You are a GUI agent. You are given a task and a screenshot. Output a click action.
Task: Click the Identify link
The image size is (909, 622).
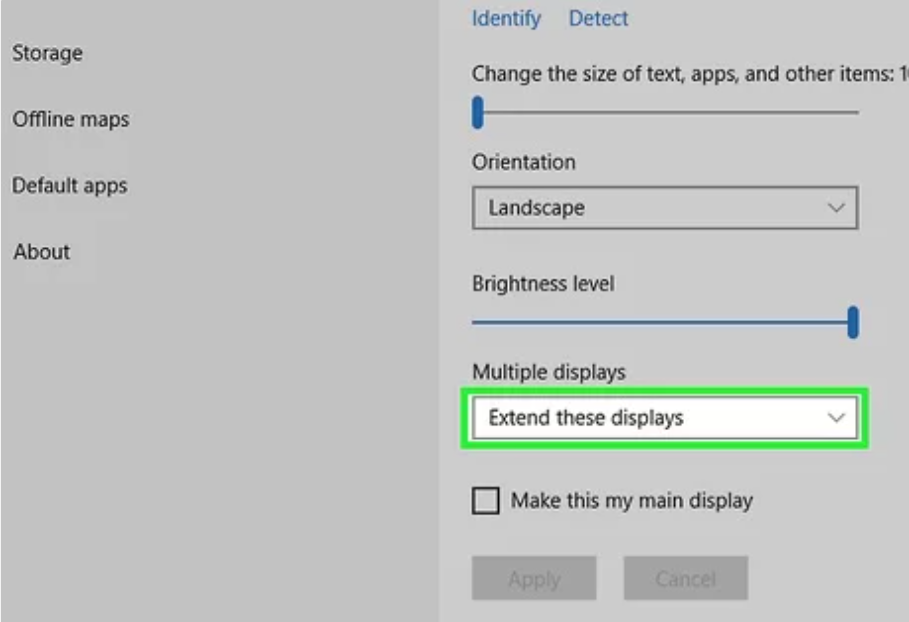[x=506, y=19]
